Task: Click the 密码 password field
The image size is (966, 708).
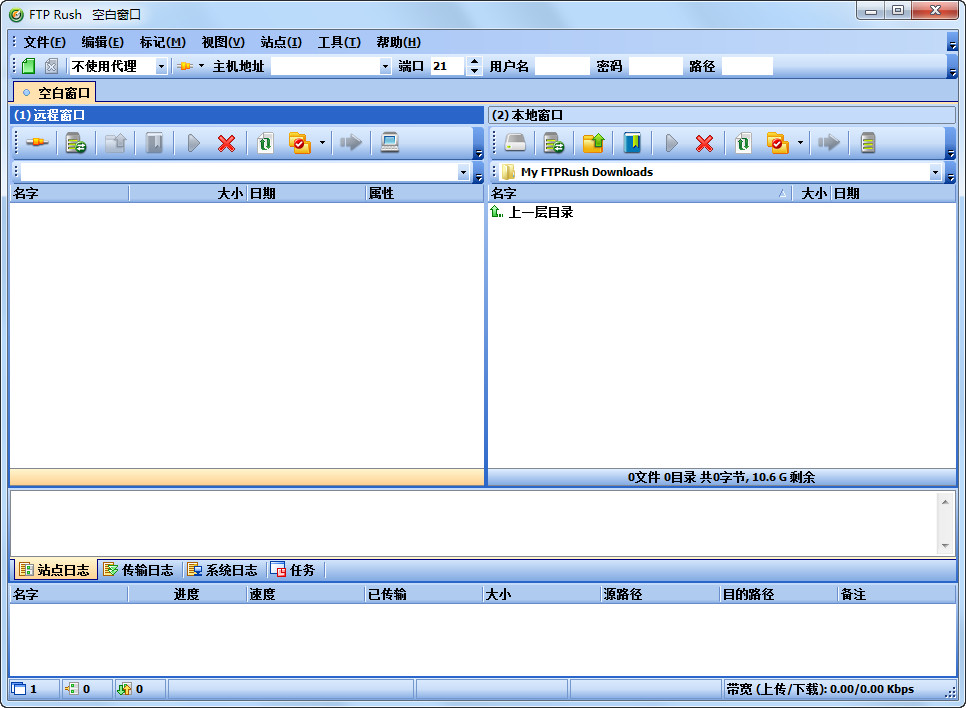Action: coord(656,66)
